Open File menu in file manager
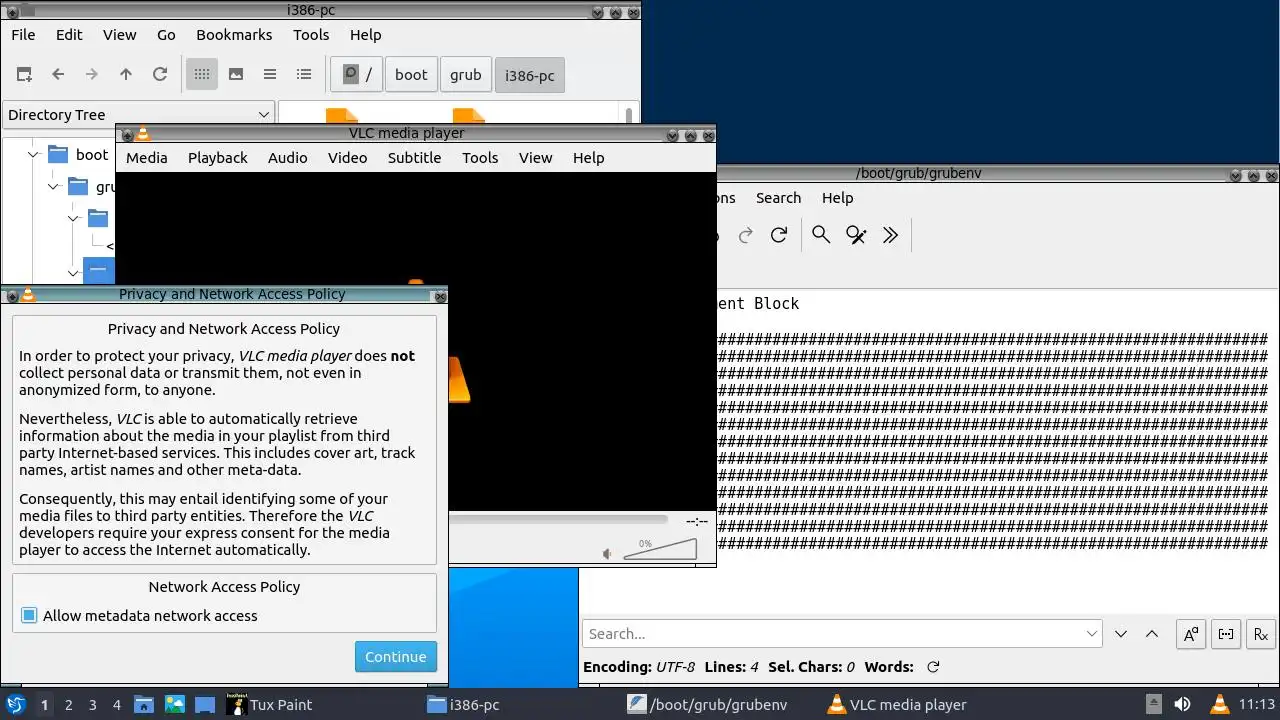The image size is (1280, 720). [23, 34]
